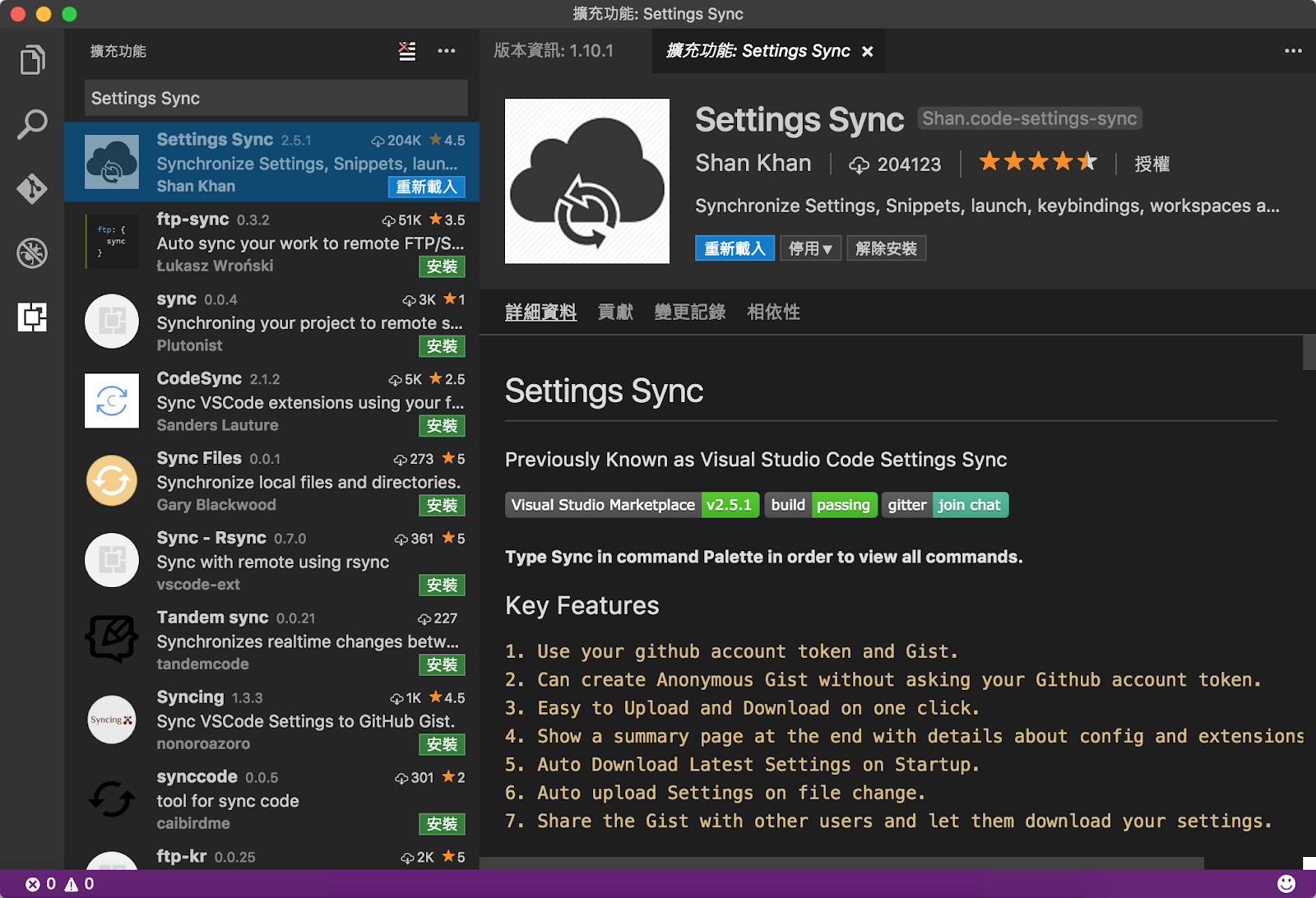The image size is (1316, 898).
Task: Open the 停用 disable dropdown
Action: pos(810,248)
